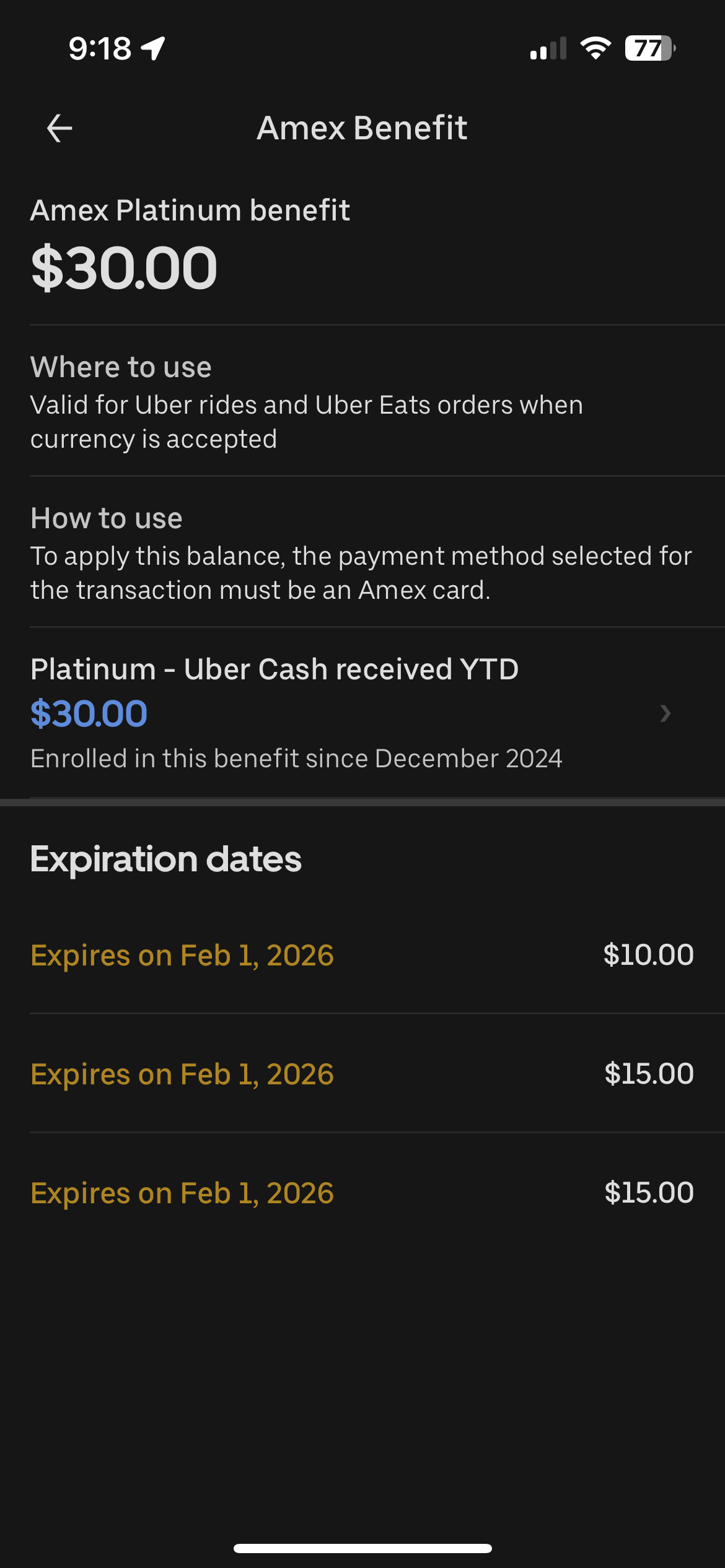Tap the location arrow in status bar
725x1568 pixels.
tap(153, 48)
